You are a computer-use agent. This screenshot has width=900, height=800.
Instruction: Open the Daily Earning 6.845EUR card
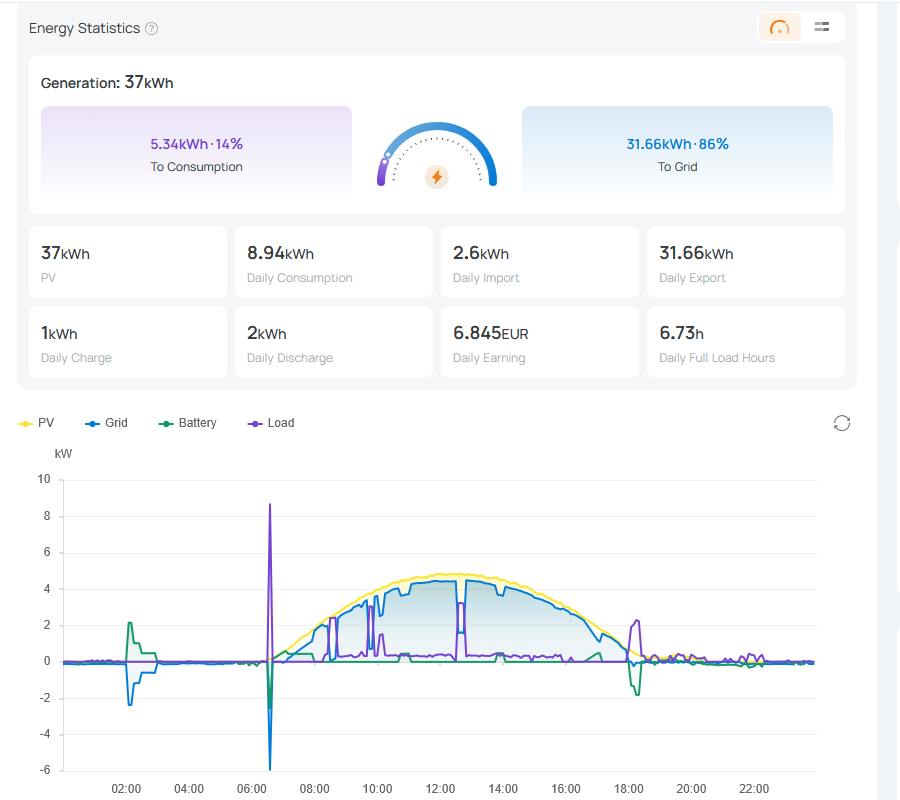[x=540, y=342]
